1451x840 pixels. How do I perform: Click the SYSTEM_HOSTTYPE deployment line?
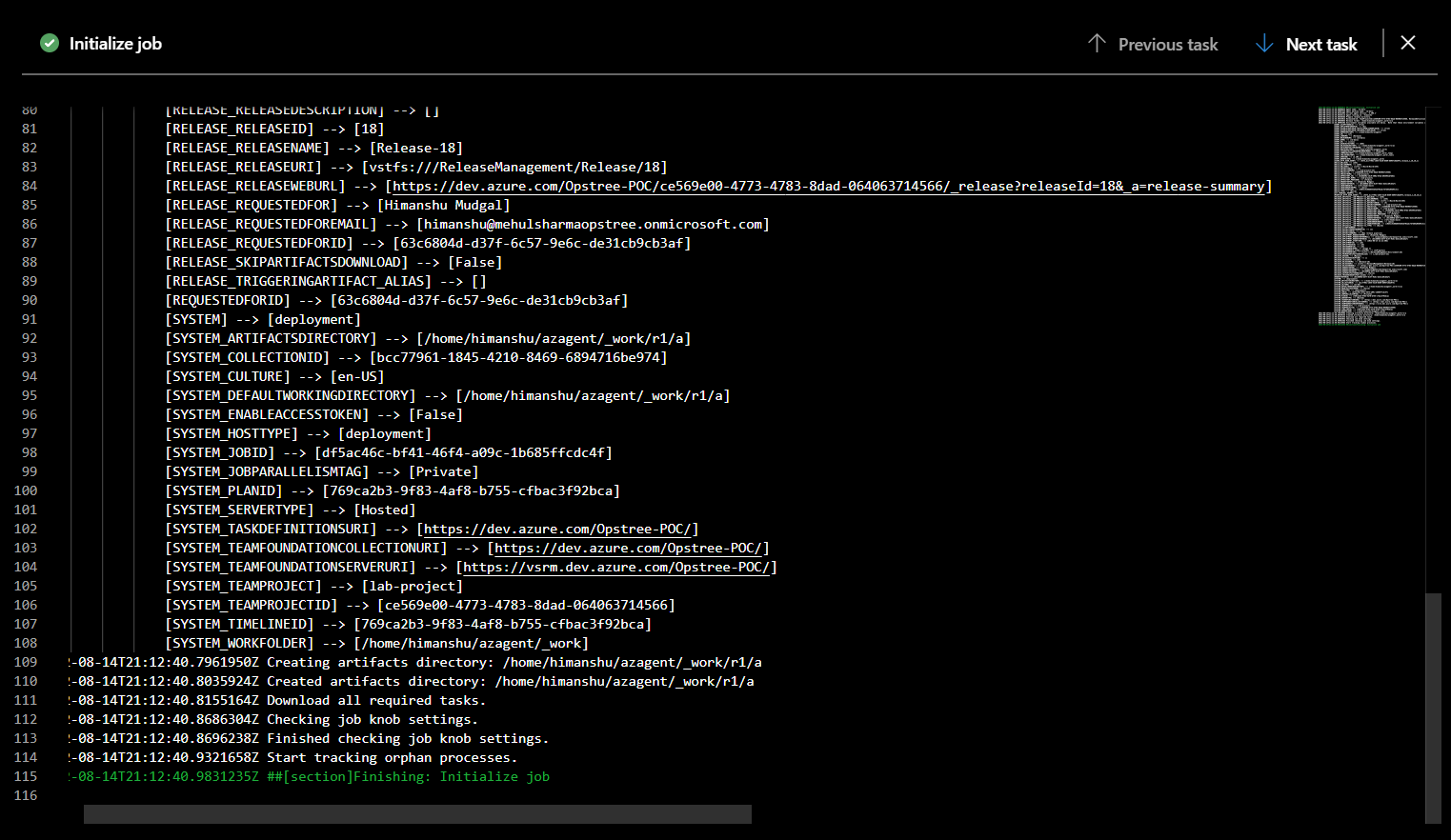click(298, 433)
